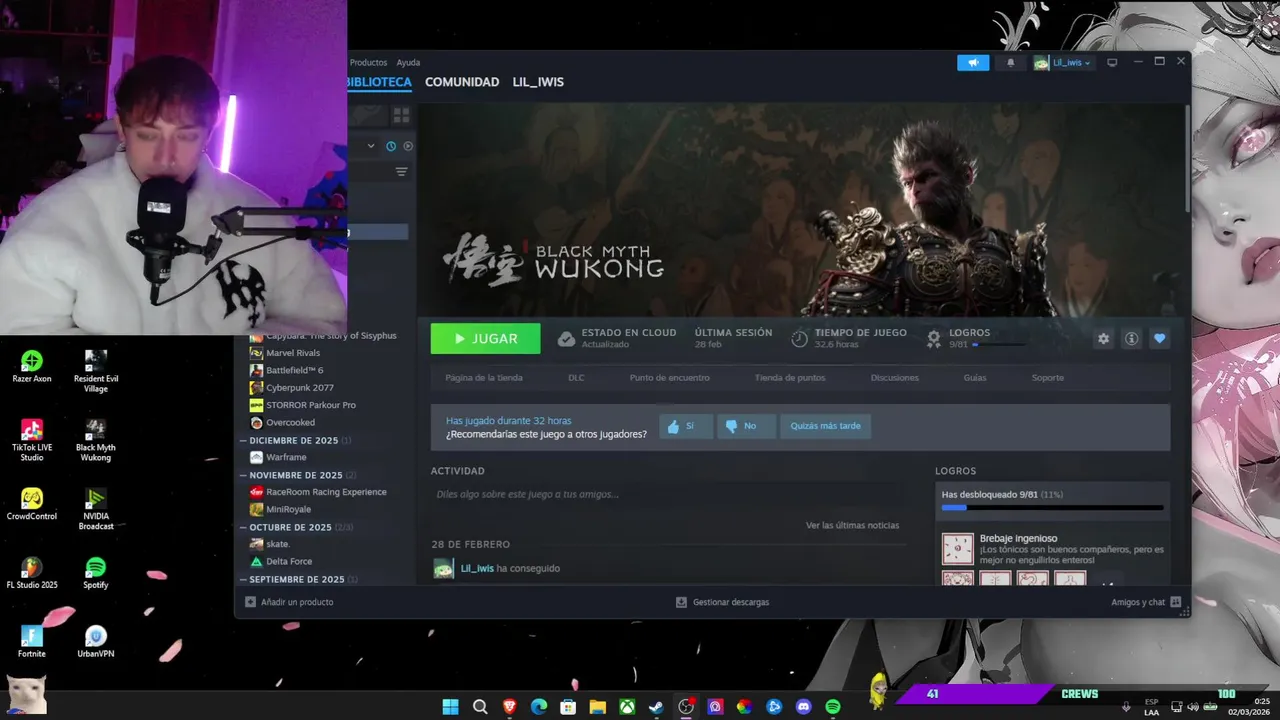The image size is (1280, 720).
Task: Recommend the game with the Sí thumbs-up
Action: tap(685, 426)
